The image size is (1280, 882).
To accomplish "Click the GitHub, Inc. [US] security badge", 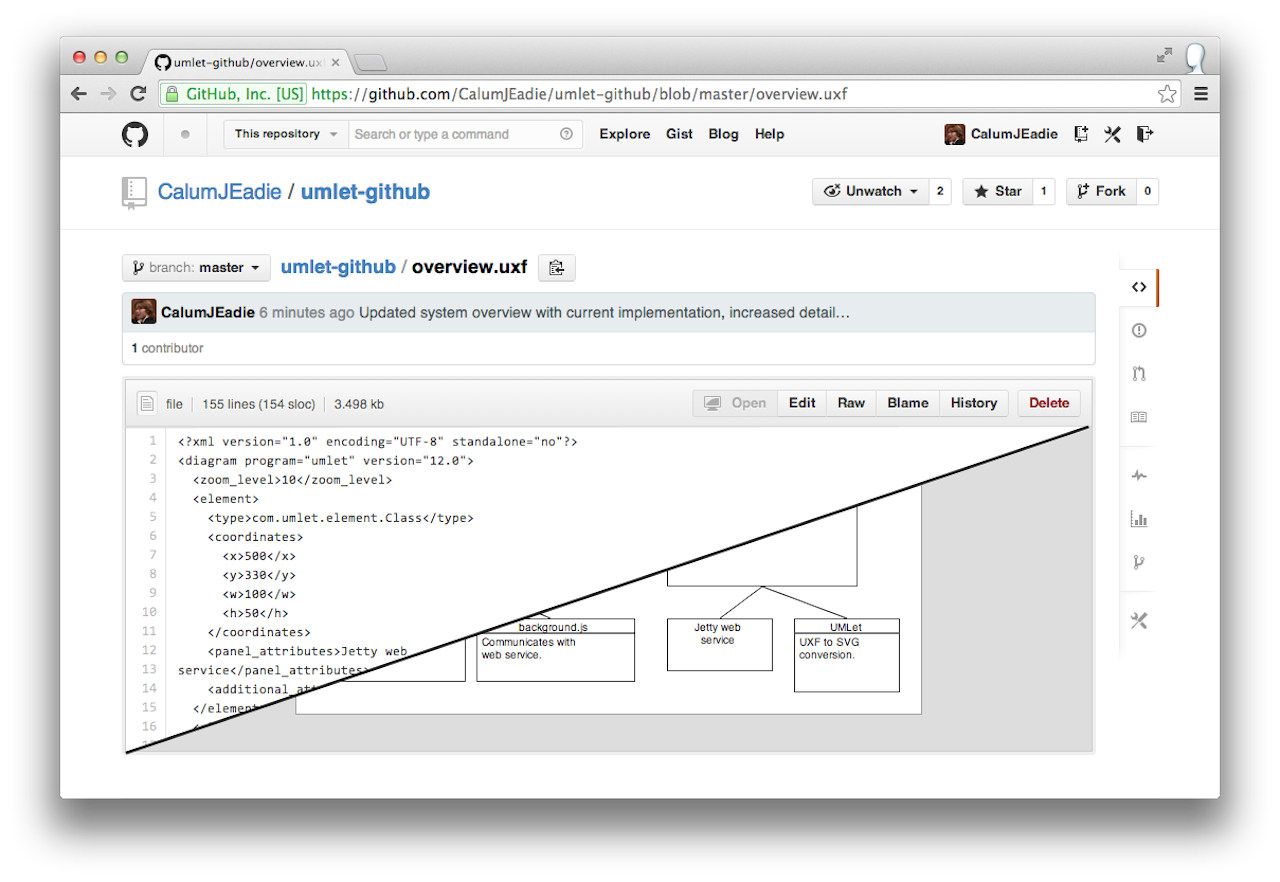I will click(x=234, y=94).
